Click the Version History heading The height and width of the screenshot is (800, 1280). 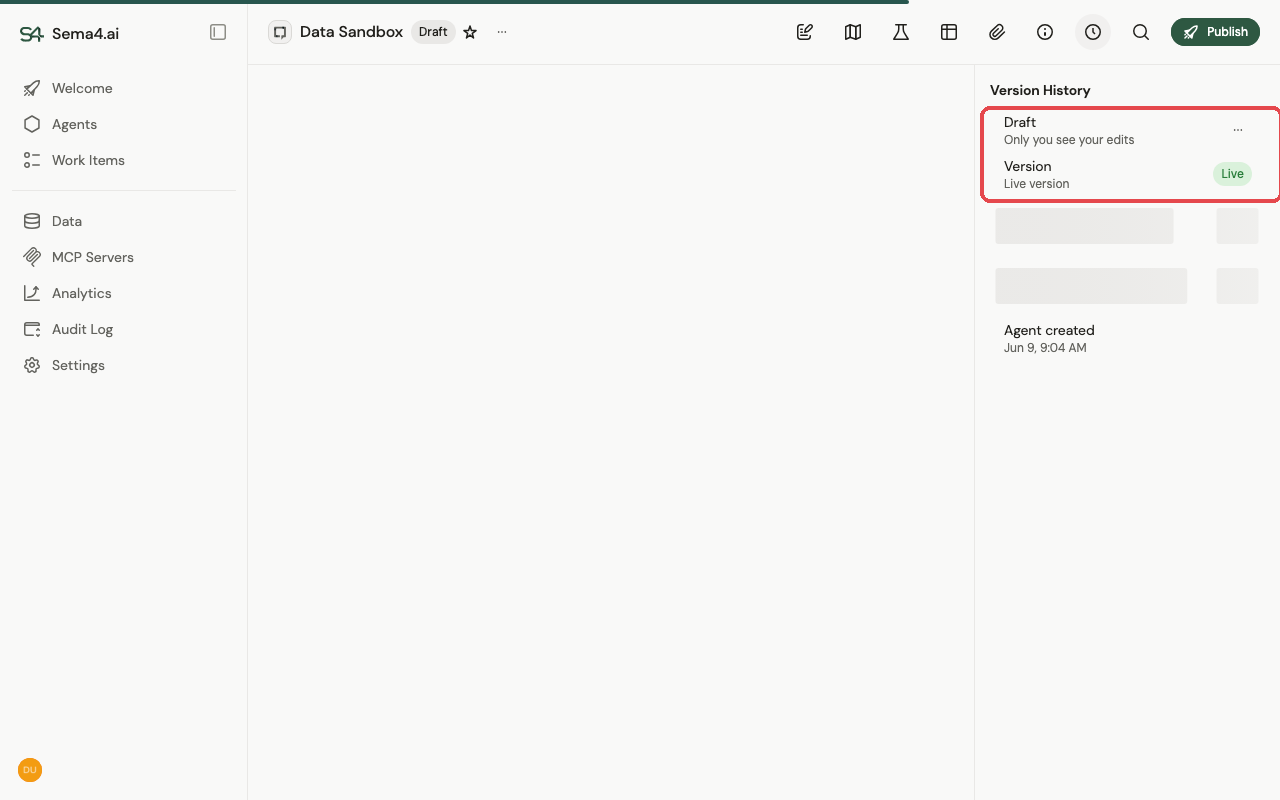click(x=1040, y=90)
